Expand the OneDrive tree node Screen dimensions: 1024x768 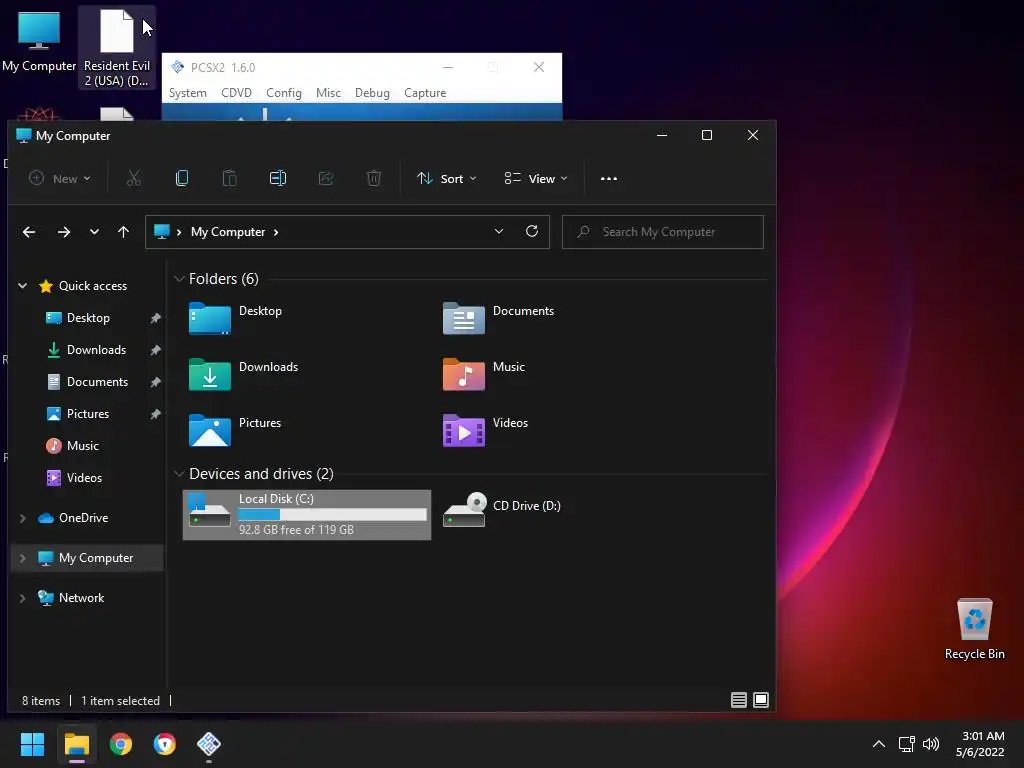coord(22,518)
